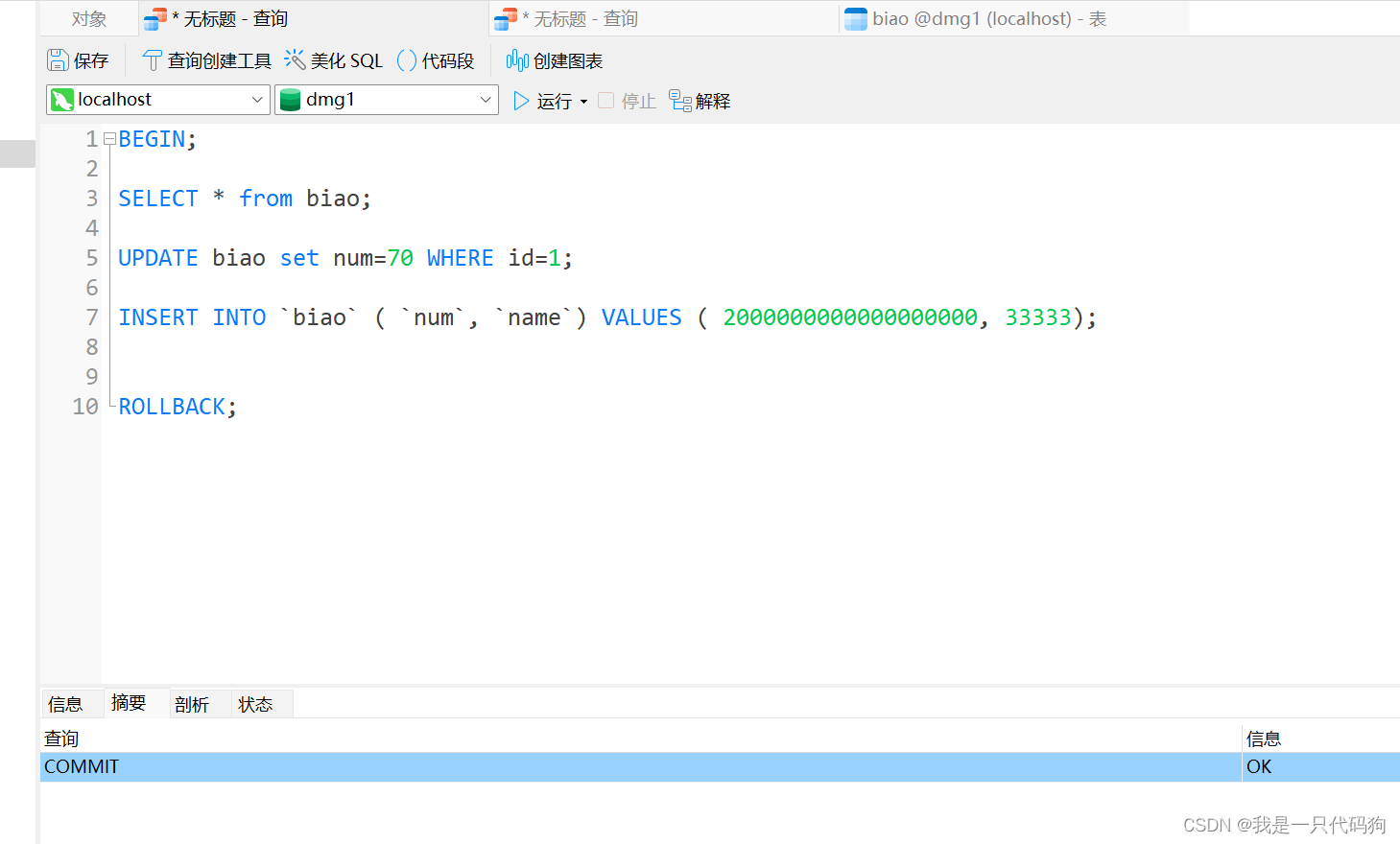
Task: Open the dmg1 database selector dropdown
Action: 486,99
